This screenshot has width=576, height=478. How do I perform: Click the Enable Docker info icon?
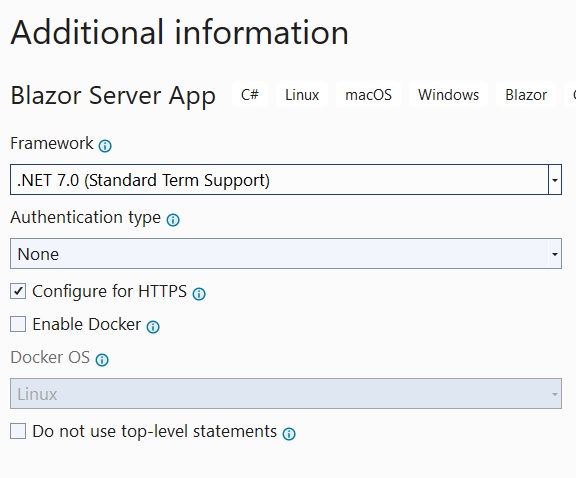click(153, 327)
